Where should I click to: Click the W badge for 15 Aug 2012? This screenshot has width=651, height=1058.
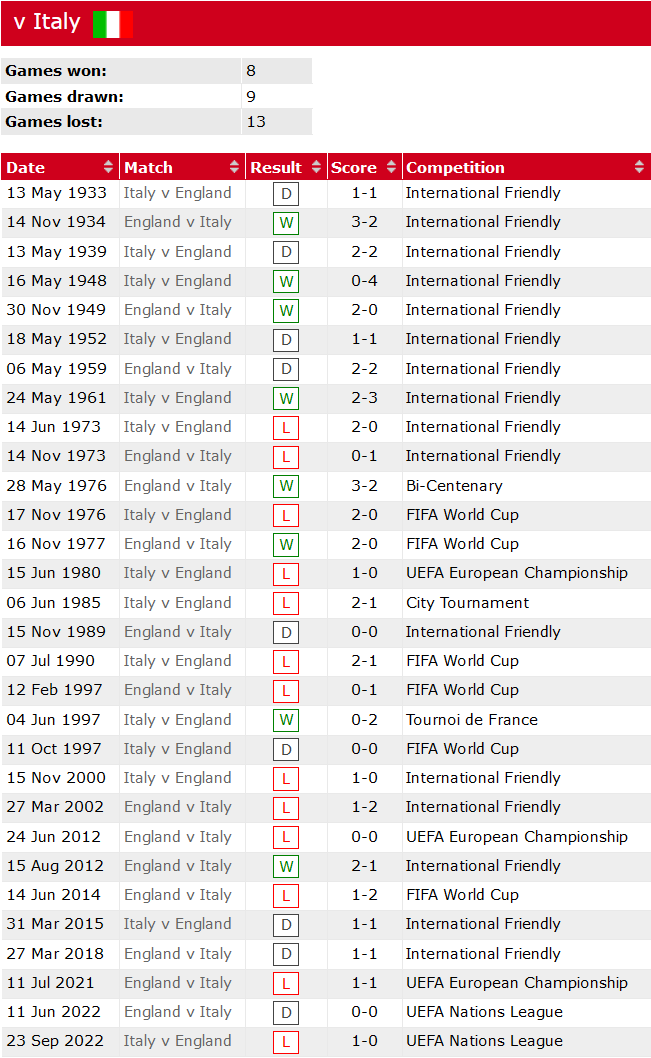(286, 867)
